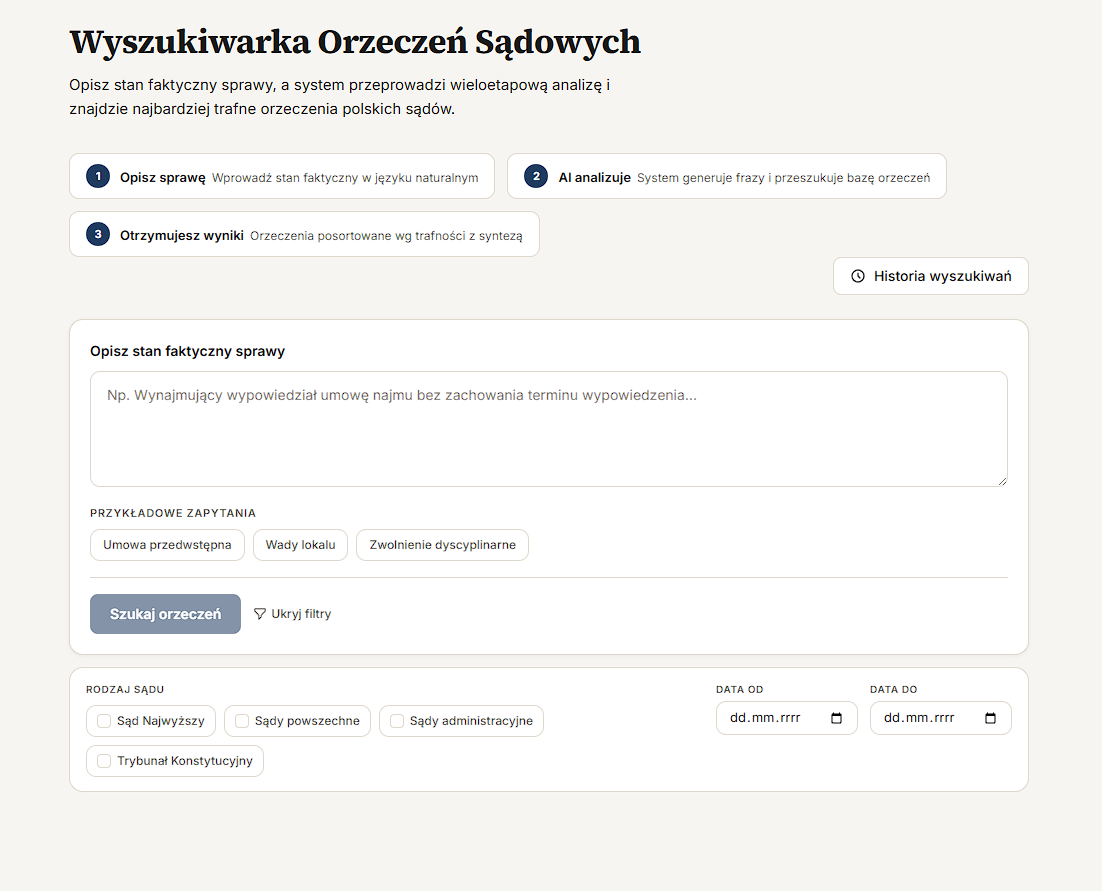The width and height of the screenshot is (1102, 891).
Task: Check the Sądy administracyjne filter
Action: [x=396, y=720]
